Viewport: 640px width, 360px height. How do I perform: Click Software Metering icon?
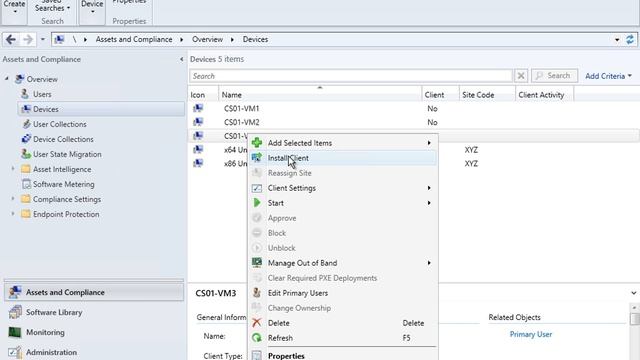(x=26, y=184)
